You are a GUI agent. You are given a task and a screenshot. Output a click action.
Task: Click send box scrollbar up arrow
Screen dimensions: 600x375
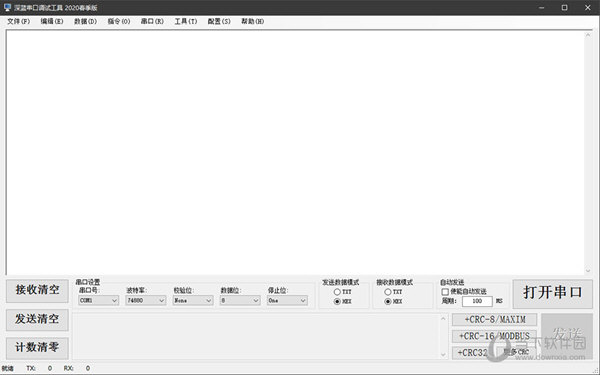coord(443,318)
